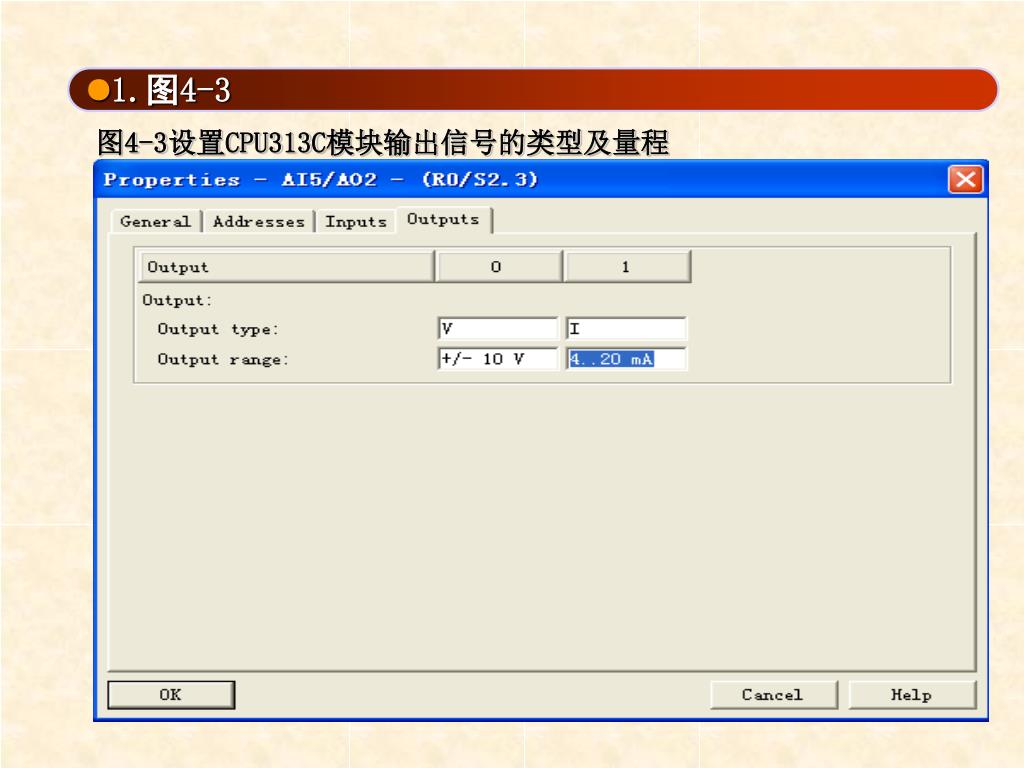The image size is (1024, 768).
Task: Click the Output row header button
Action: click(x=287, y=266)
